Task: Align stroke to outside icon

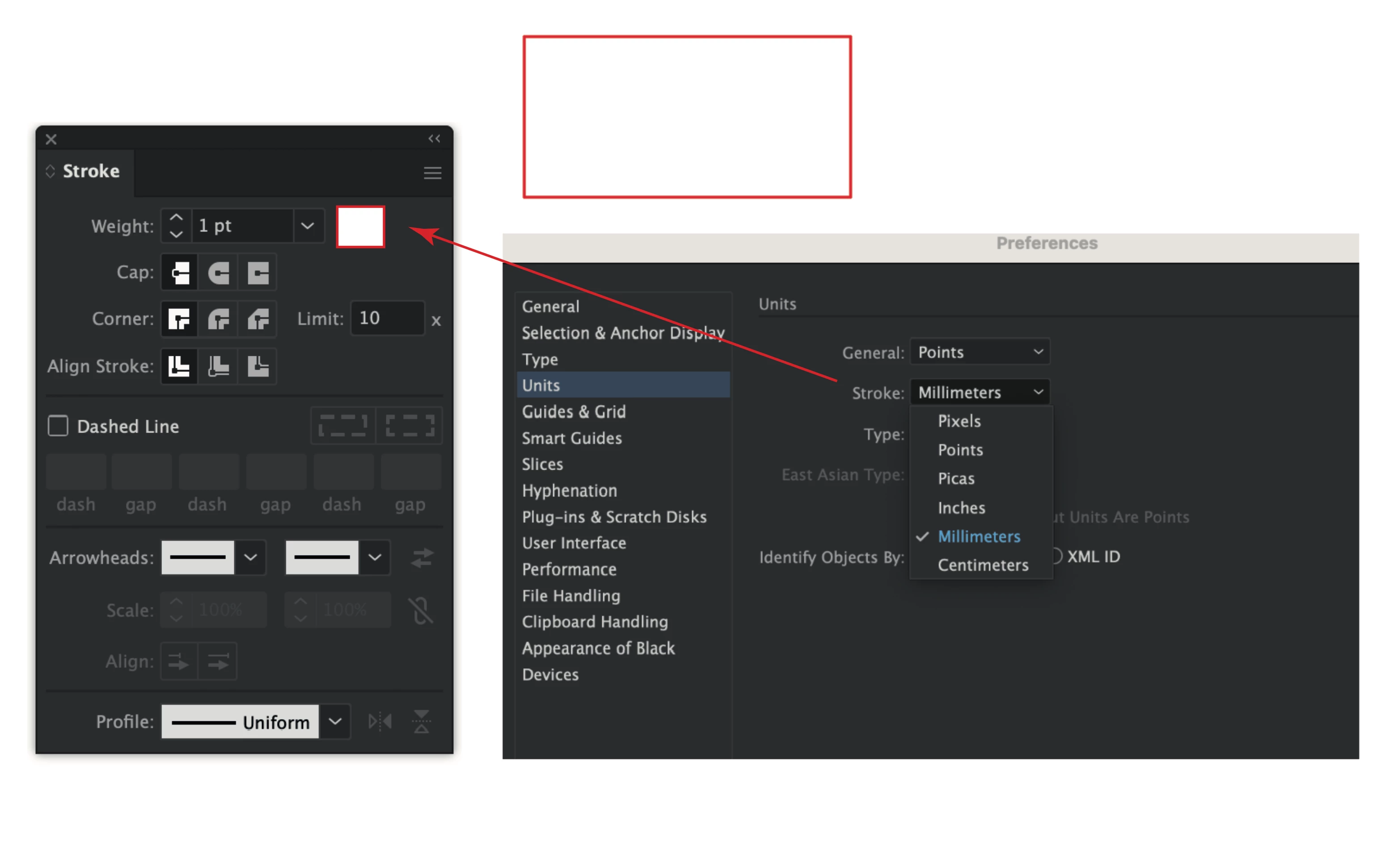Action: pos(258,366)
